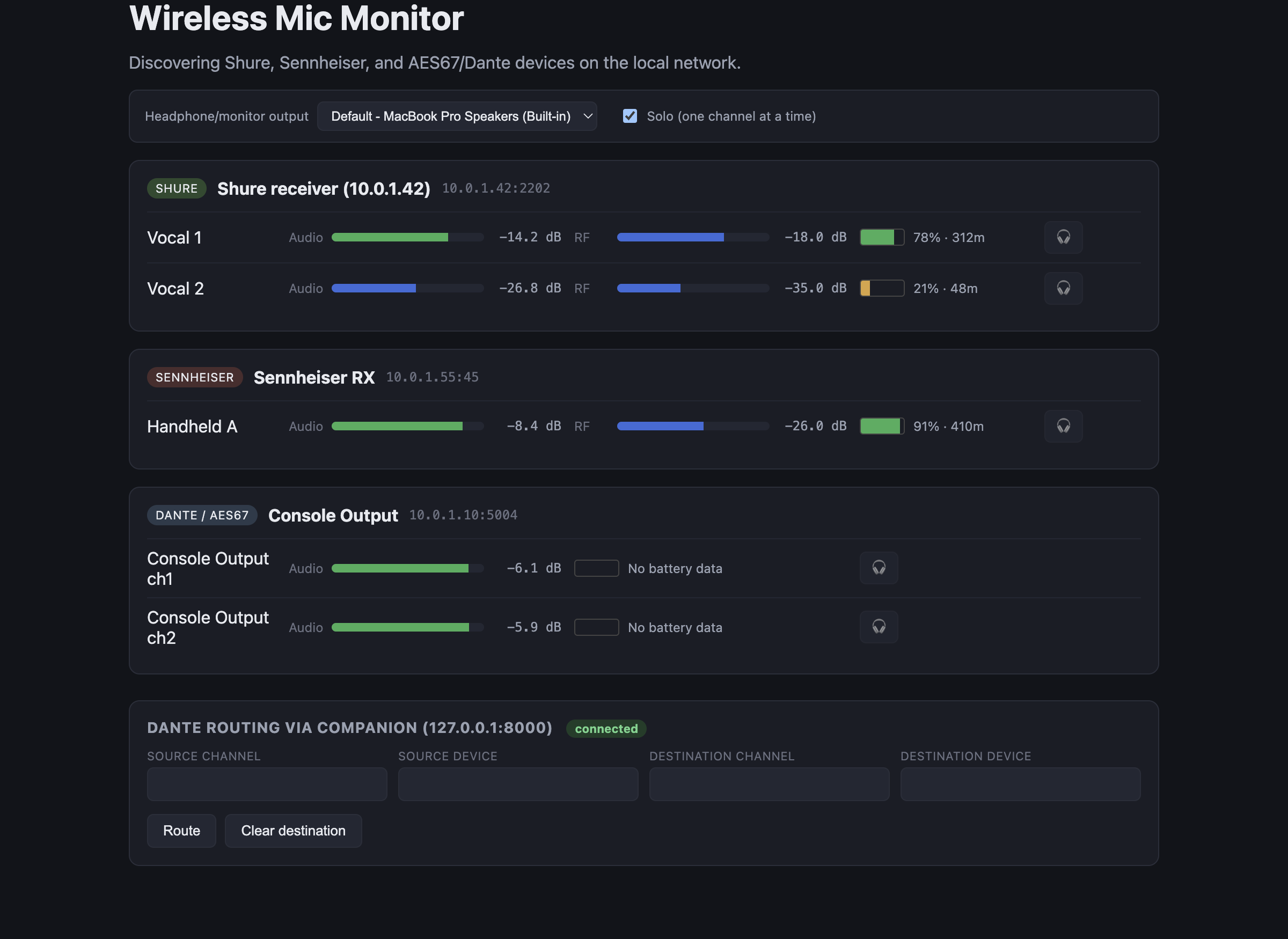Click the -18.0 dB RF value
The image size is (1288, 939).
coord(815,237)
